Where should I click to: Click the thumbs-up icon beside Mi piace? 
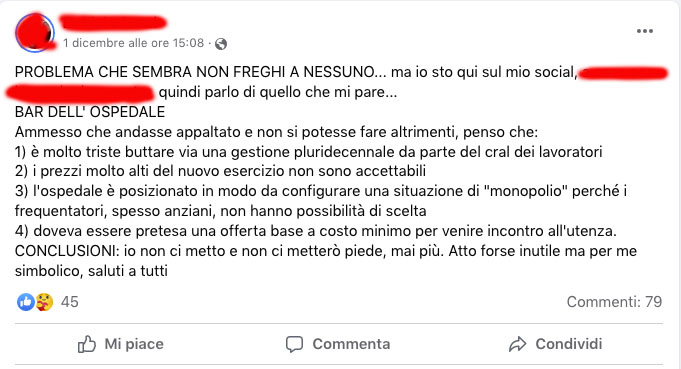87,344
